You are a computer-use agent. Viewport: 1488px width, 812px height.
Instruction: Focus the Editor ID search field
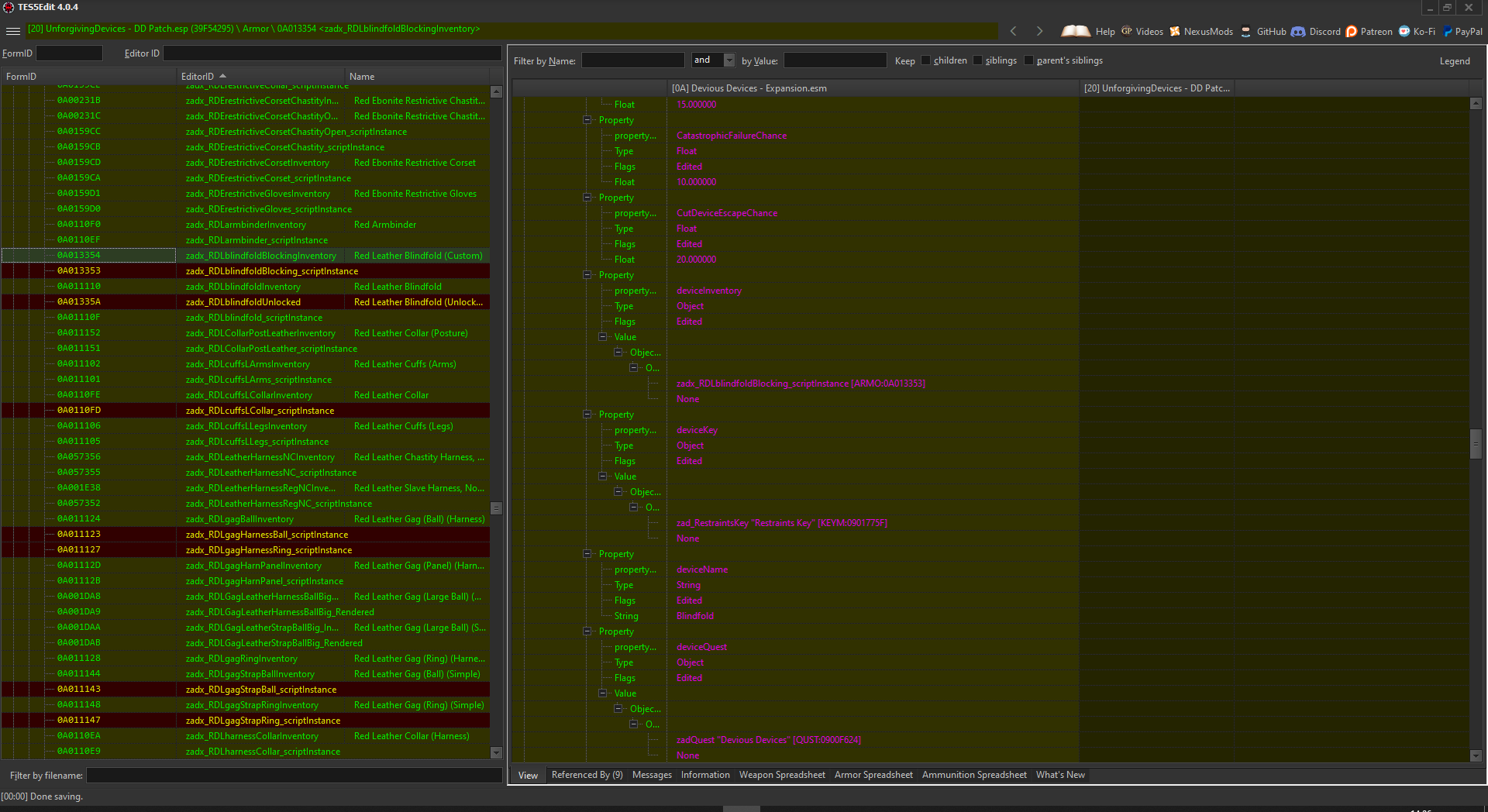pyautogui.click(x=332, y=53)
